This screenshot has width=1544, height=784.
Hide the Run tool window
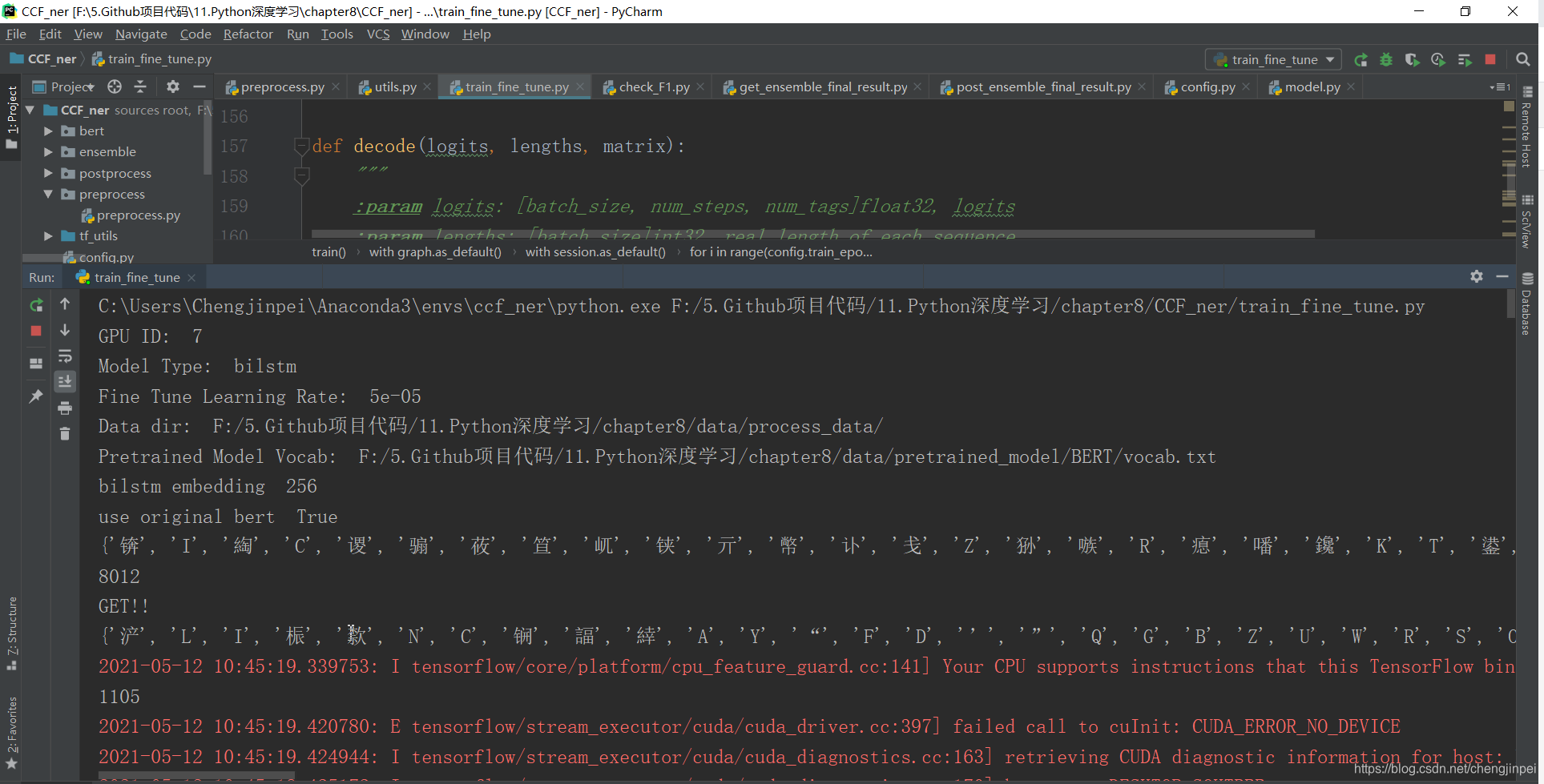point(1502,276)
